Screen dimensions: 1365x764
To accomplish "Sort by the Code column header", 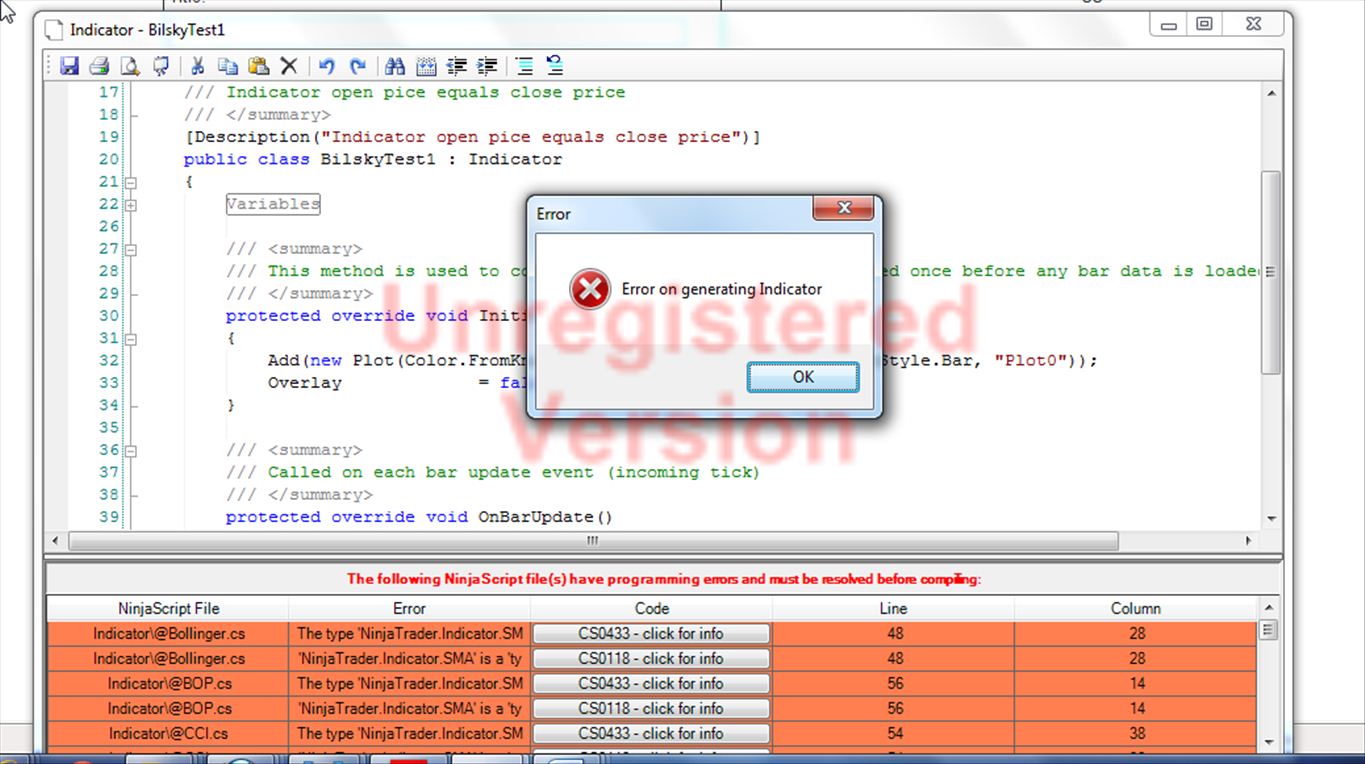I will (x=652, y=608).
